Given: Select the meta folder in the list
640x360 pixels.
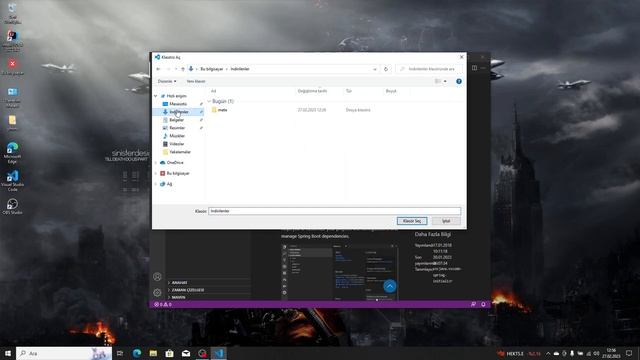Looking at the screenshot, I should (222, 110).
